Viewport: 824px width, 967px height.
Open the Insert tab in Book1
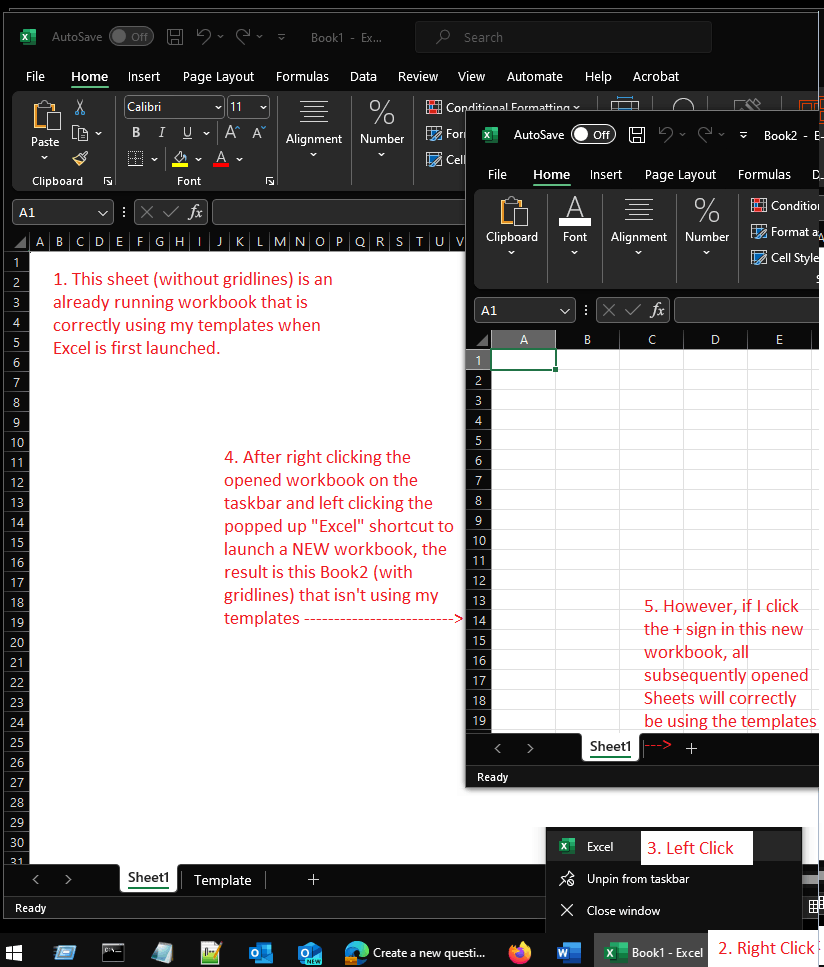pos(144,76)
